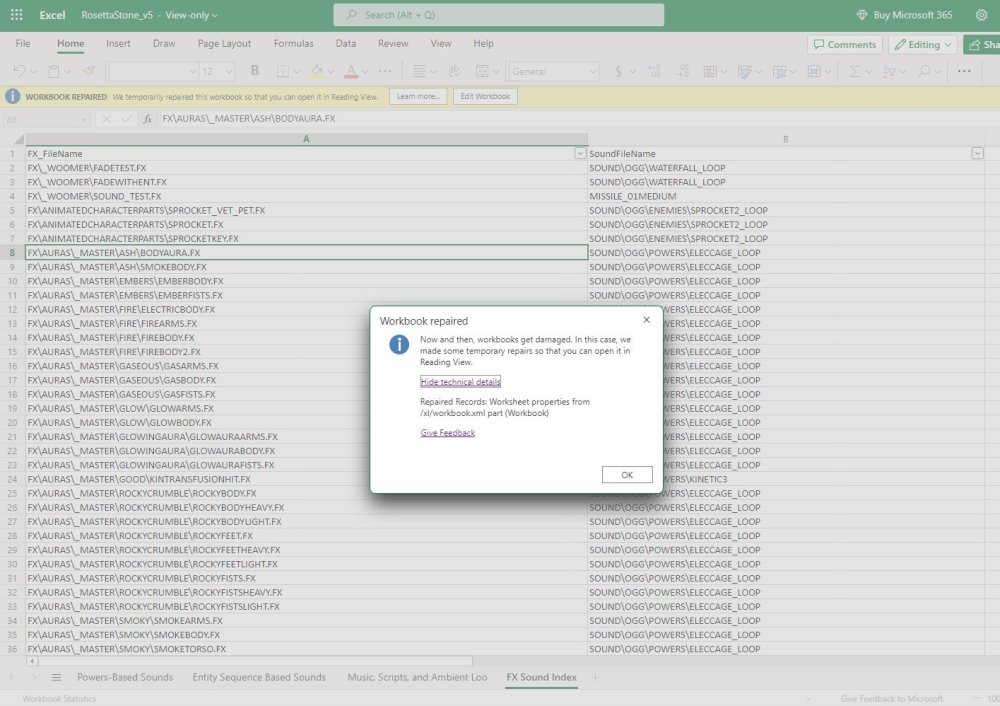The height and width of the screenshot is (706, 1000).
Task: Click the add new sheet plus icon
Action: point(596,678)
